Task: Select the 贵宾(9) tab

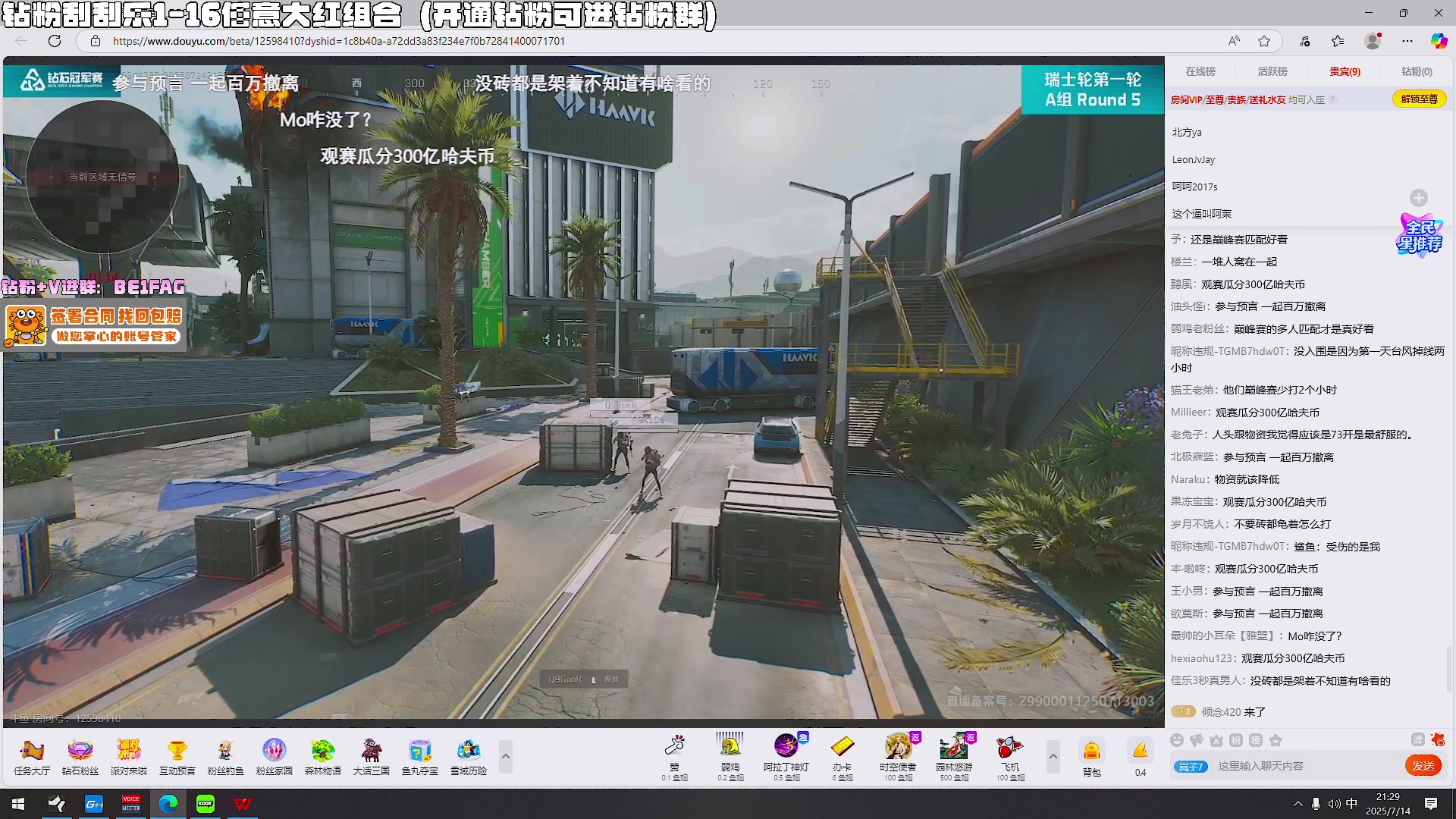Action: 1345,71
